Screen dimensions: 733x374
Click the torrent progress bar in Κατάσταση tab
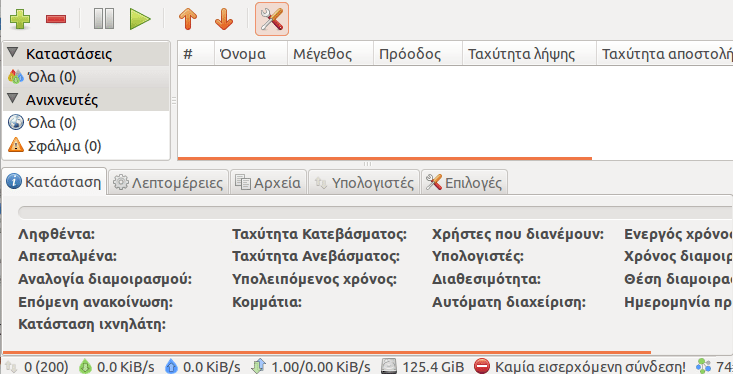(x=375, y=212)
